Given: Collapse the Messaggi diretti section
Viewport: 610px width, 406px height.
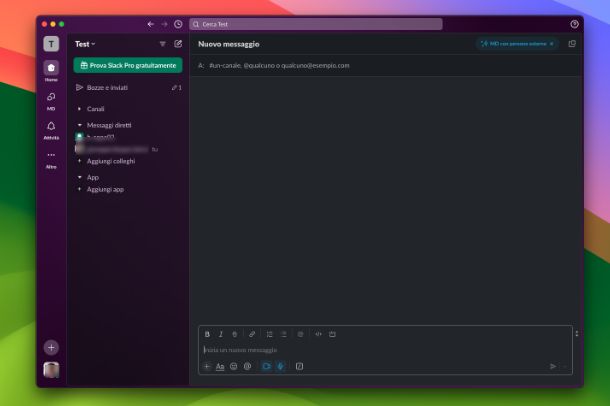Looking at the screenshot, I should pos(79,125).
